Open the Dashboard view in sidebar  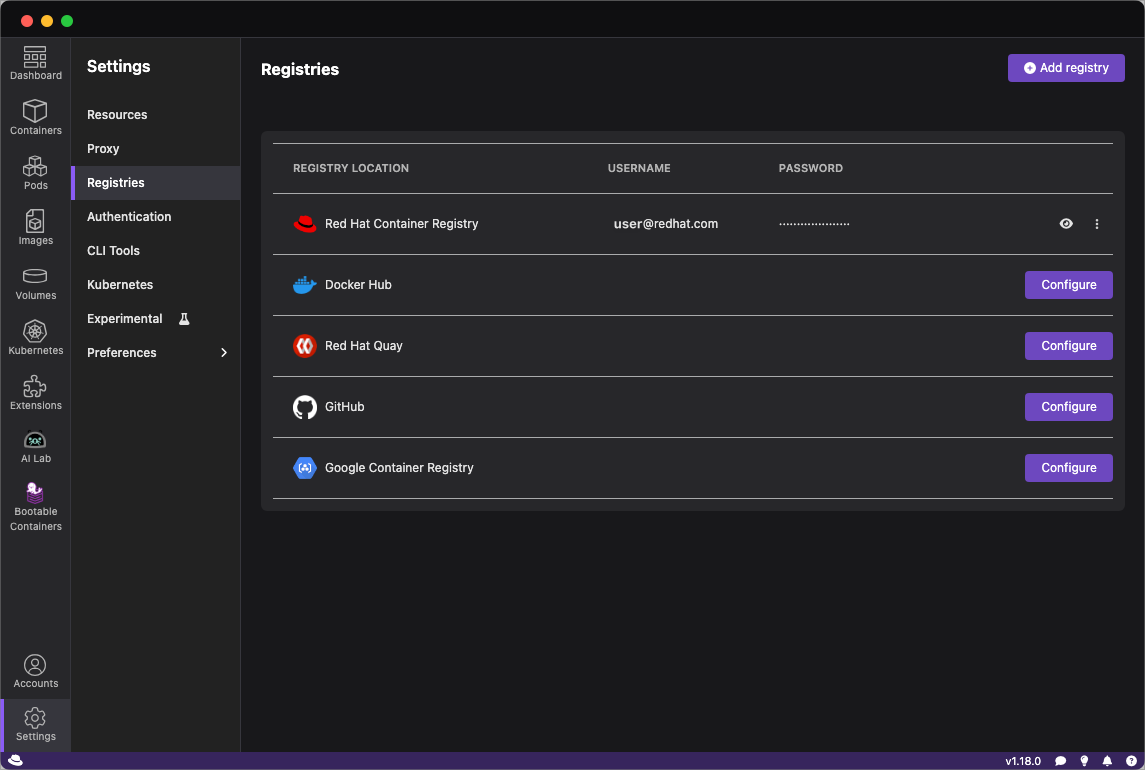35,64
